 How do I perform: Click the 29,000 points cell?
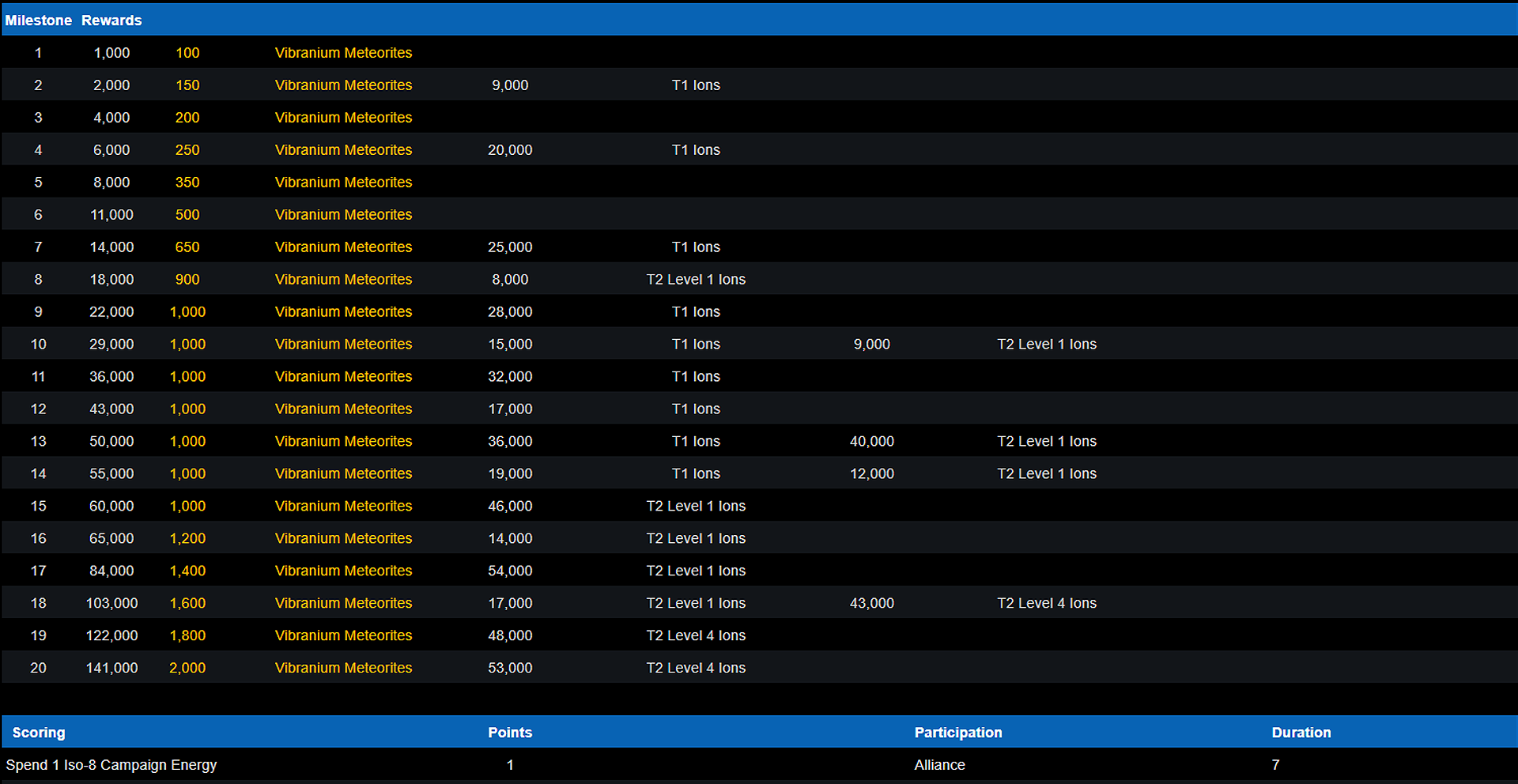point(111,345)
